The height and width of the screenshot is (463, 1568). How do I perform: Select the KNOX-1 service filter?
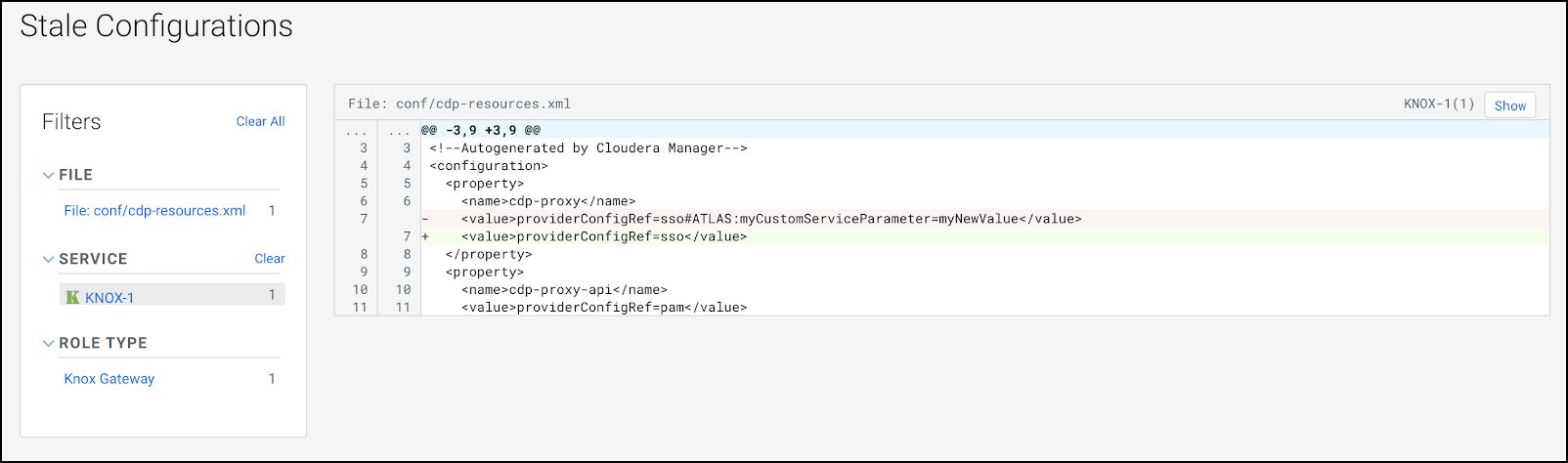click(109, 297)
